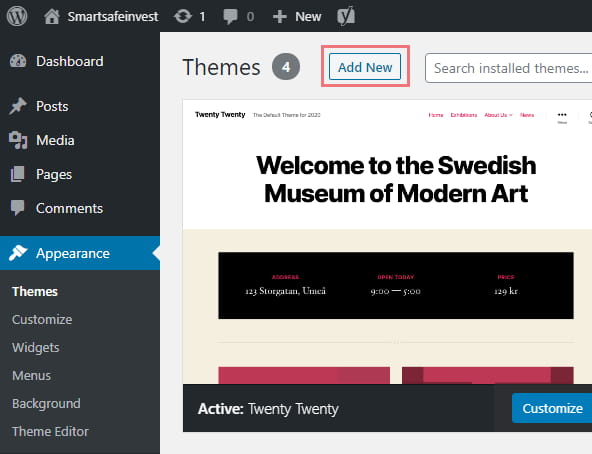Open the Media menu

[55, 140]
